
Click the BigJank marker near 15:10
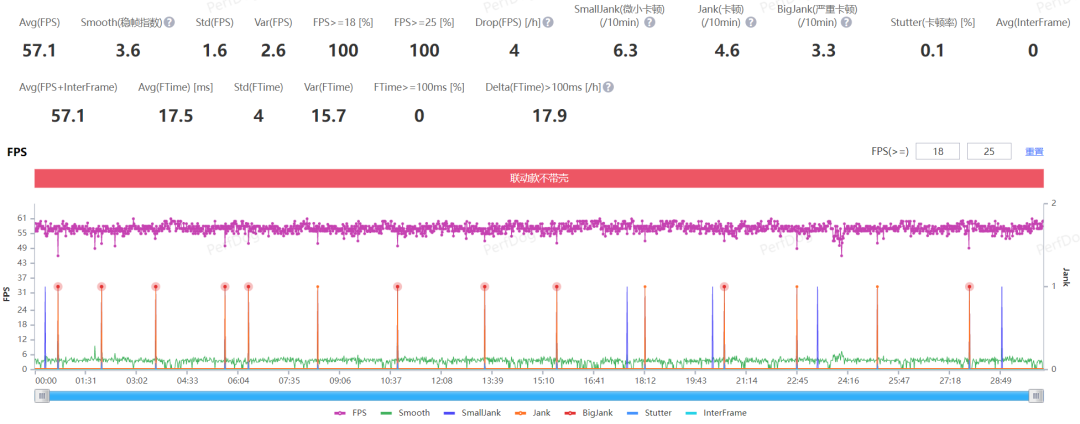tap(557, 286)
